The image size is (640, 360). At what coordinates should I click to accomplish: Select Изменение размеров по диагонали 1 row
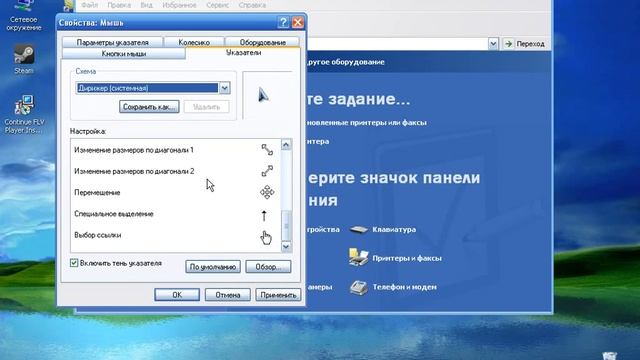pos(176,150)
